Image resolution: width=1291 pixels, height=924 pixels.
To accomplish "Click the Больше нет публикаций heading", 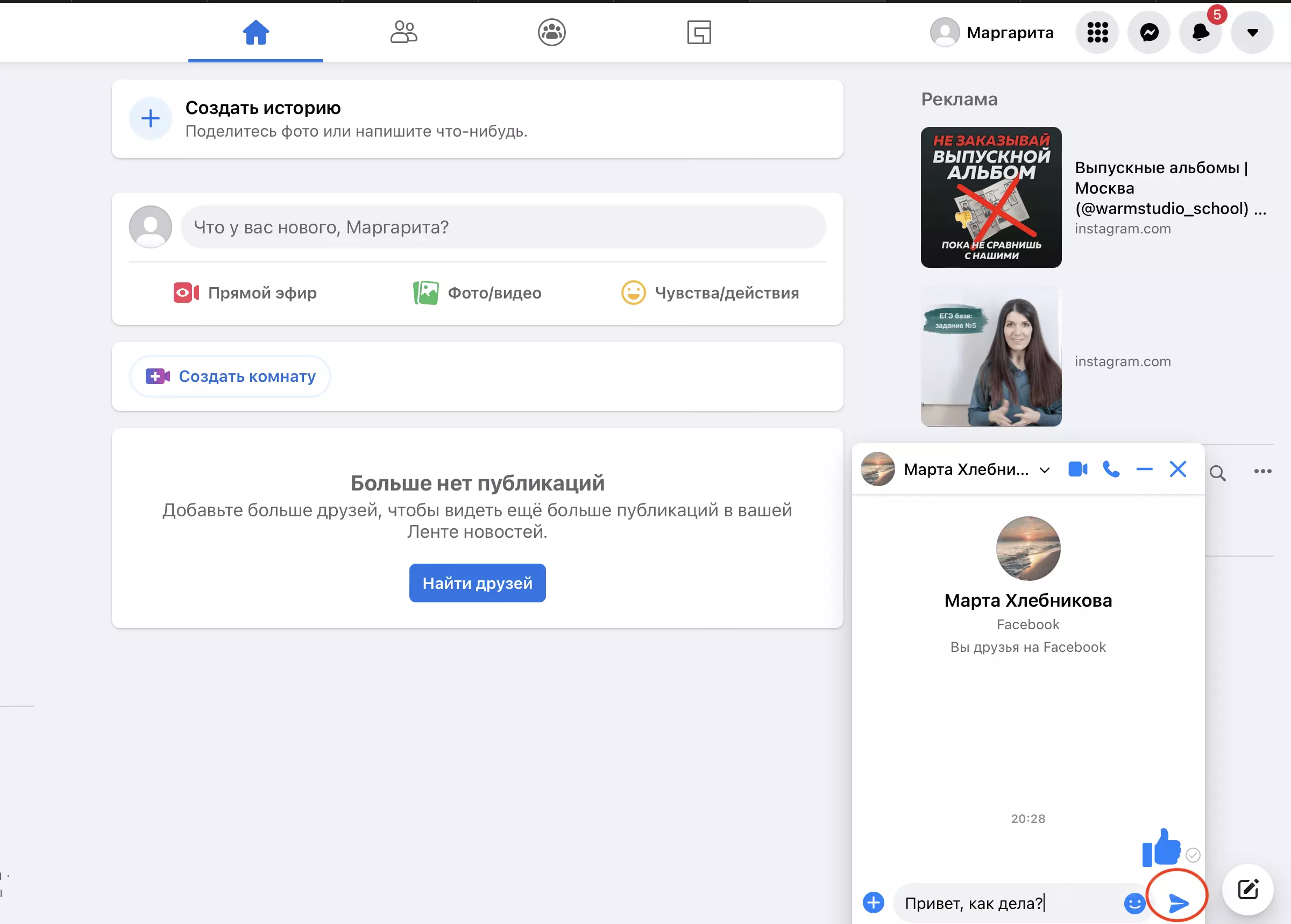I will click(x=477, y=483).
